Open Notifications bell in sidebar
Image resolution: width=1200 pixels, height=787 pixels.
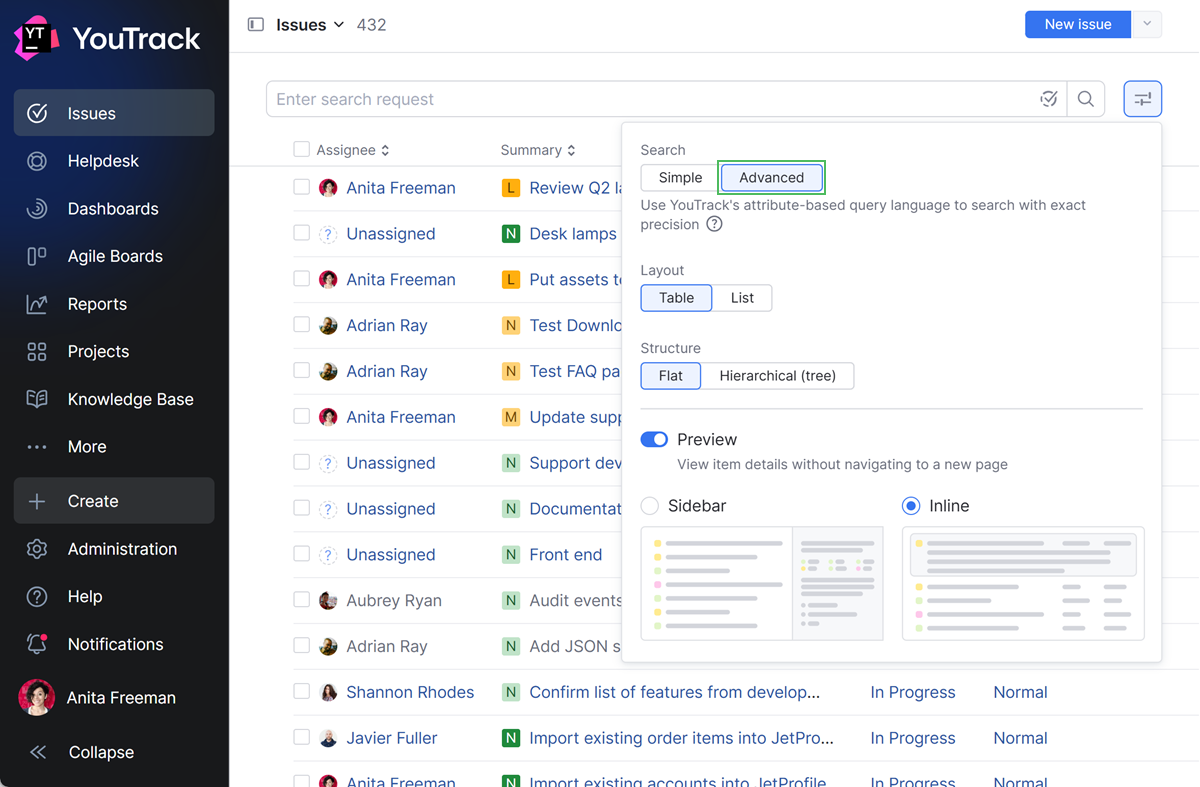point(37,644)
